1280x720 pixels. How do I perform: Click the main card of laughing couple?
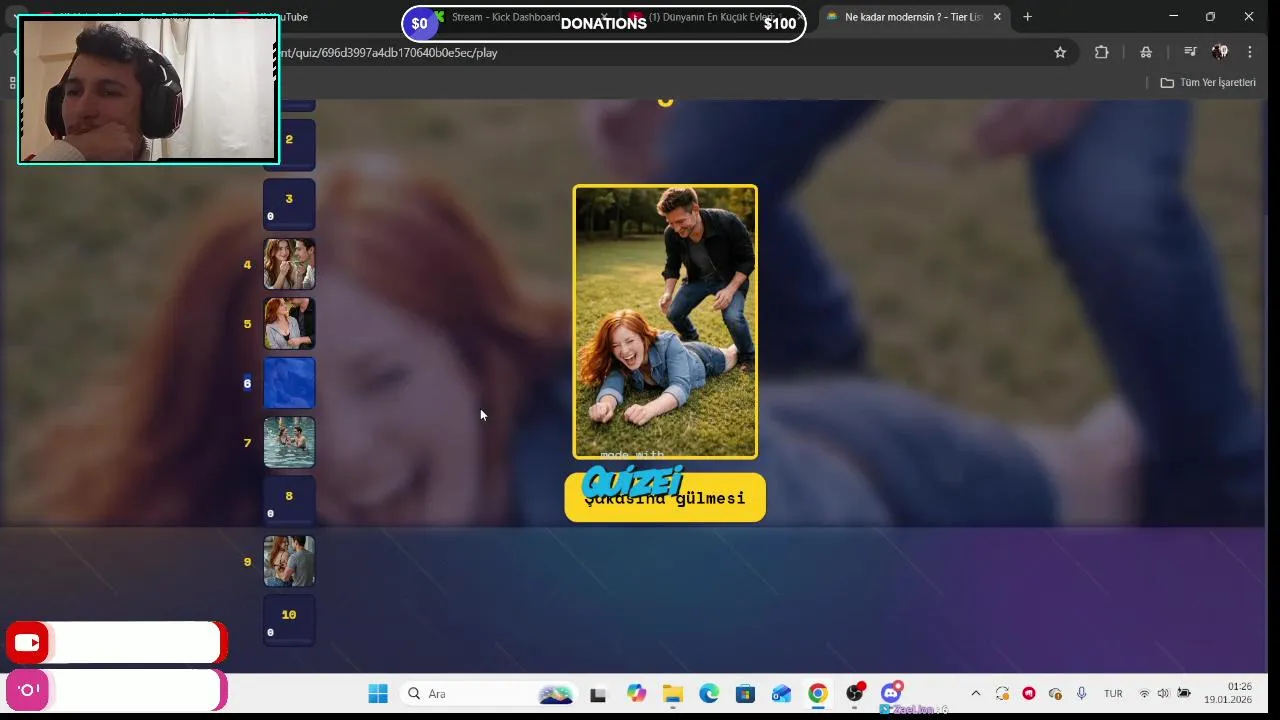coord(665,322)
